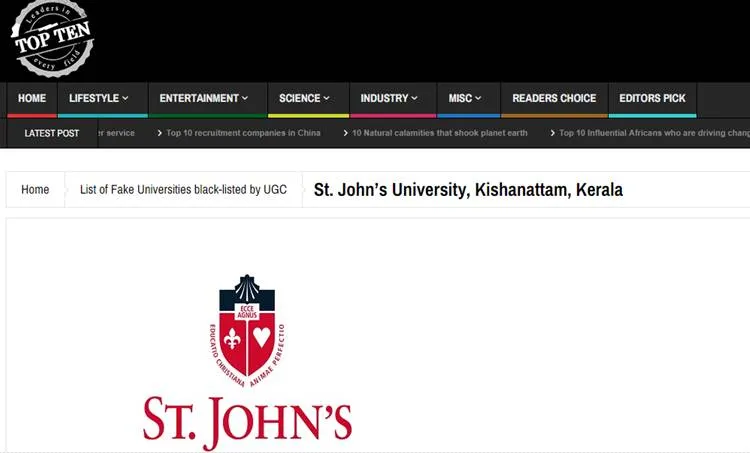This screenshot has height=453, width=750.
Task: Expand the SCIENCE dropdown chevron
Action: (x=327, y=99)
